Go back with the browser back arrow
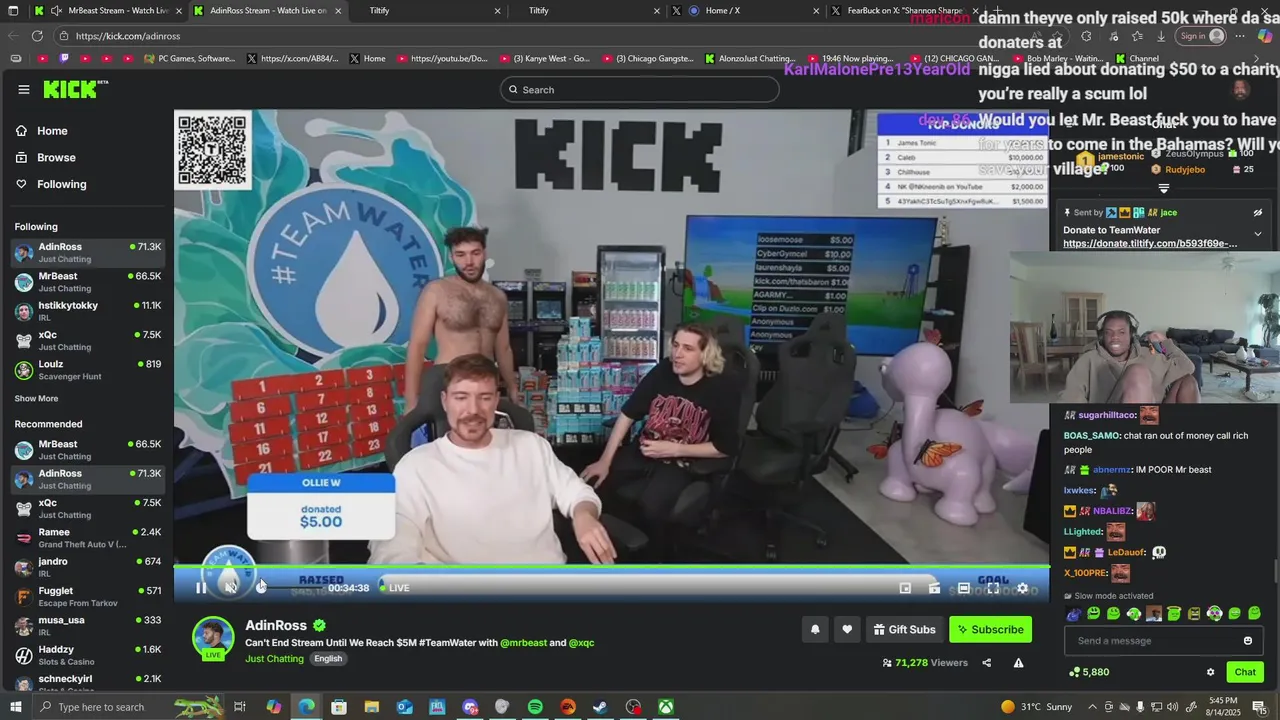 pyautogui.click(x=12, y=36)
